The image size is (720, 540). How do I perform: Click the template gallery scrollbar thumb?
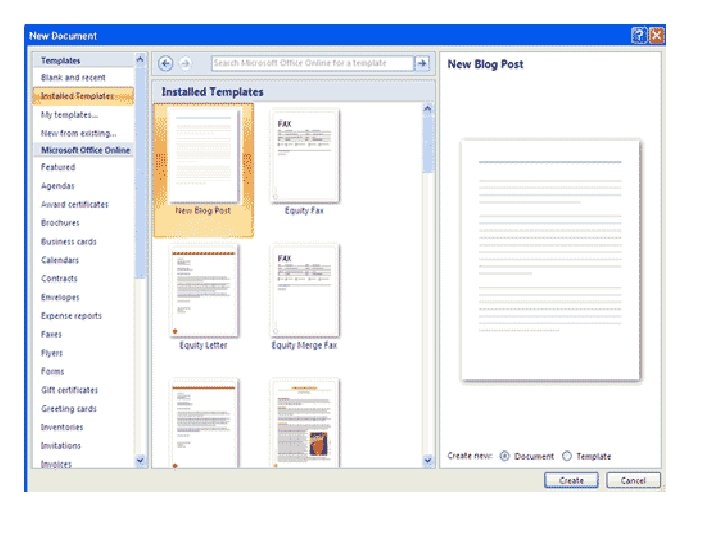click(428, 143)
